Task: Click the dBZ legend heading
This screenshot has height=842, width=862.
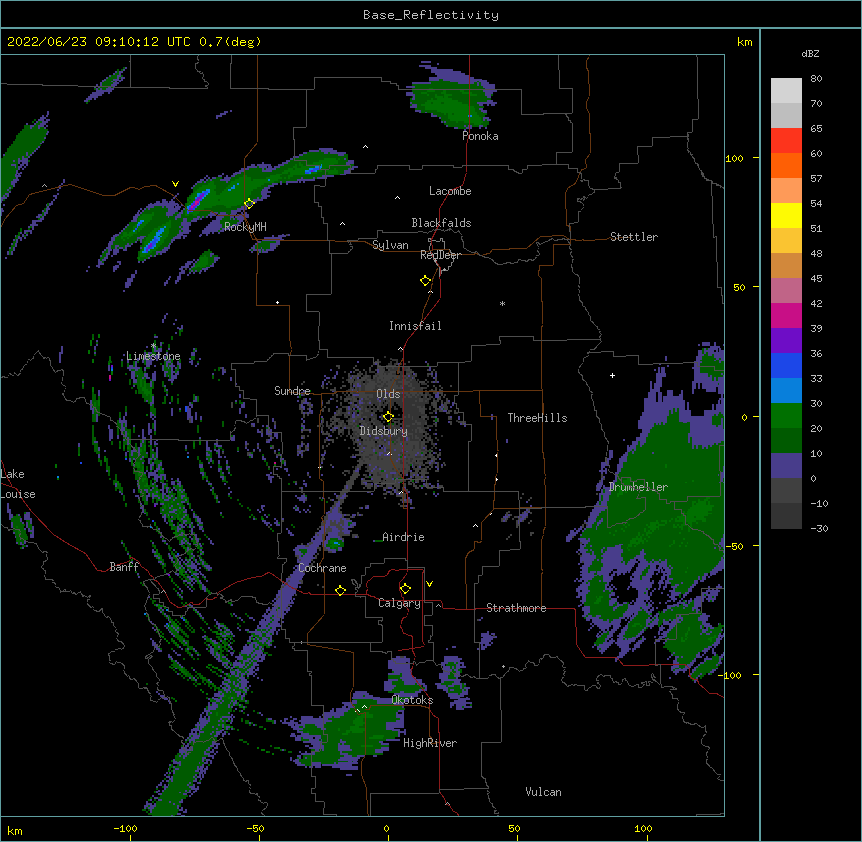Action: [x=810, y=54]
